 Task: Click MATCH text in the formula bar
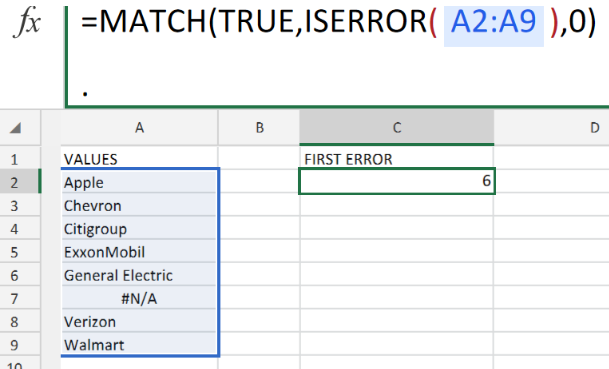point(153,22)
